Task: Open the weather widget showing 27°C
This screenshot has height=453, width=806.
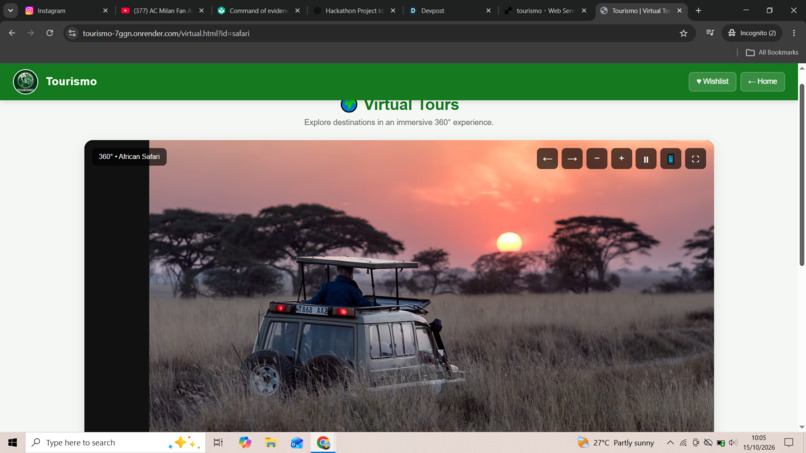Action: click(615, 442)
